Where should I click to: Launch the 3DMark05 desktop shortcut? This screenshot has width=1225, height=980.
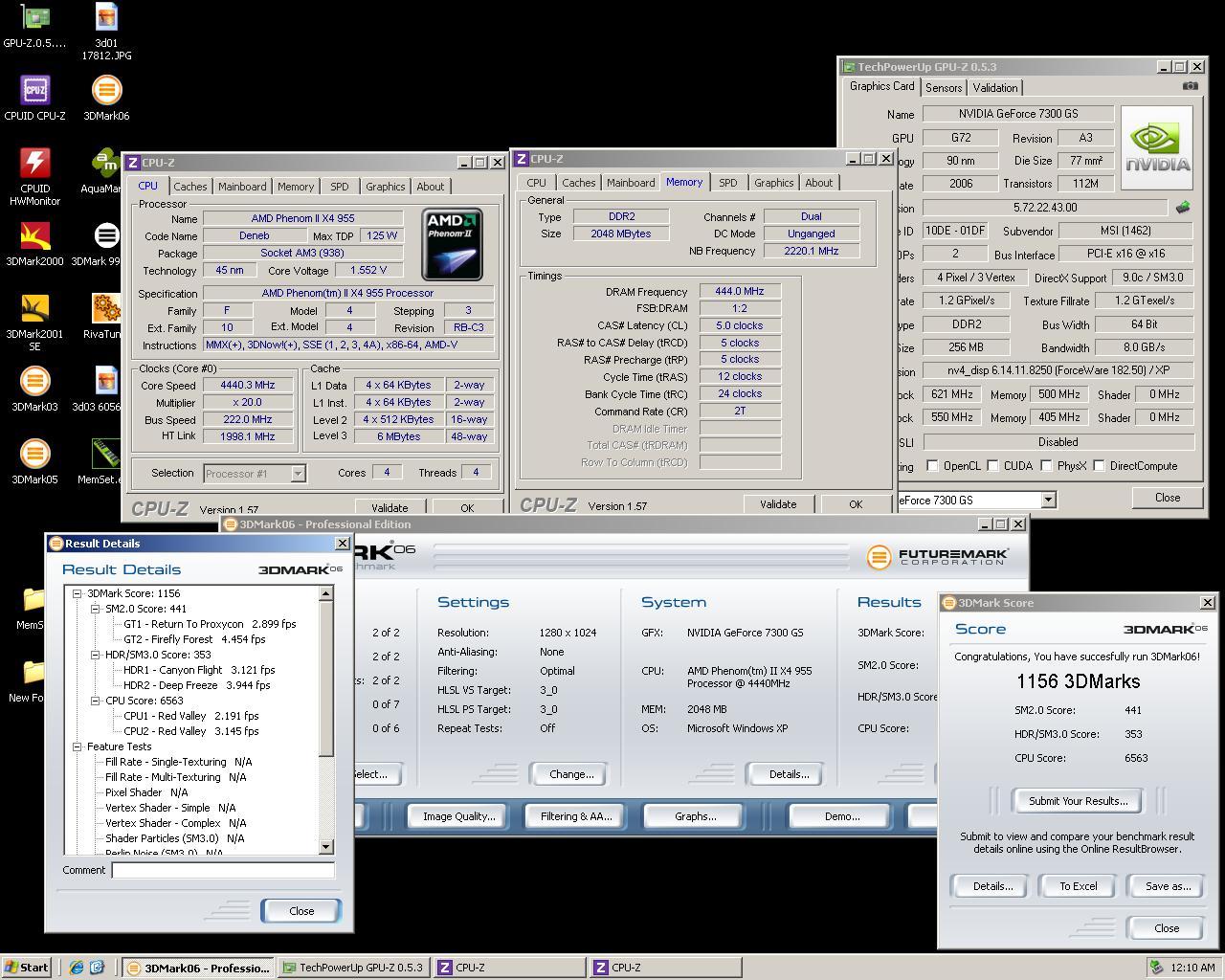click(x=34, y=454)
